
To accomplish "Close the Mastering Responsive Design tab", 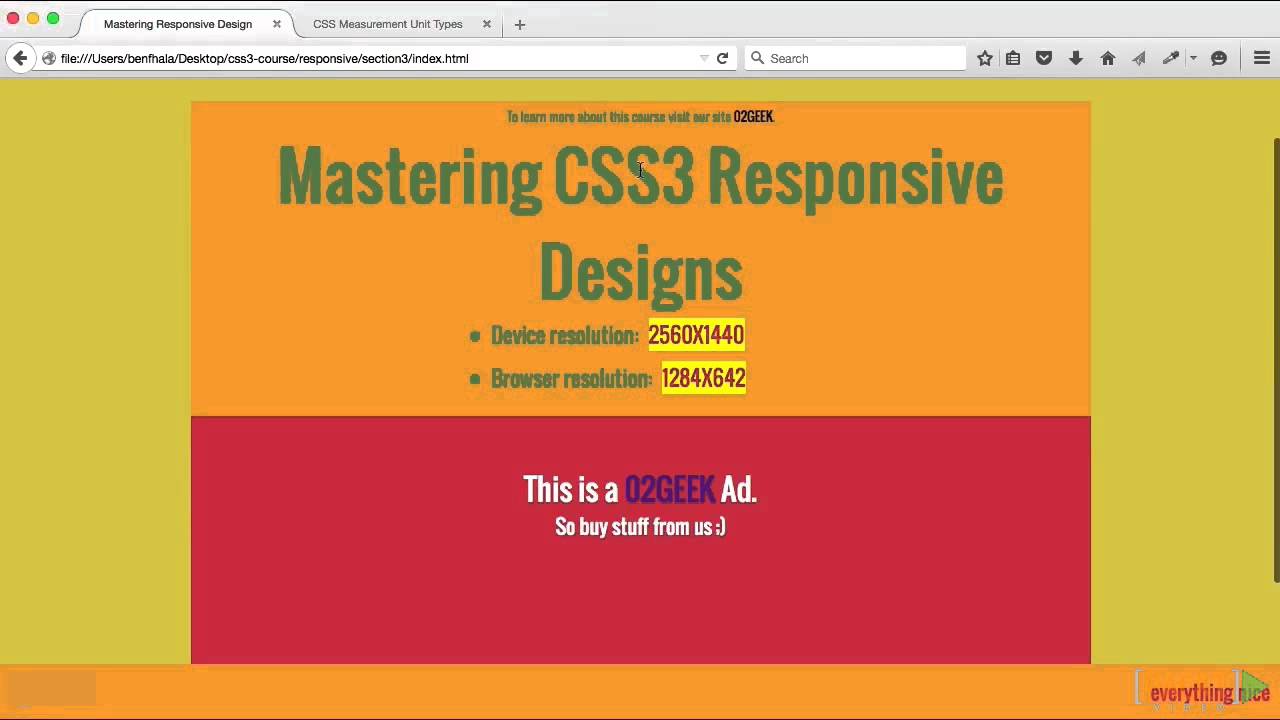I will (277, 24).
